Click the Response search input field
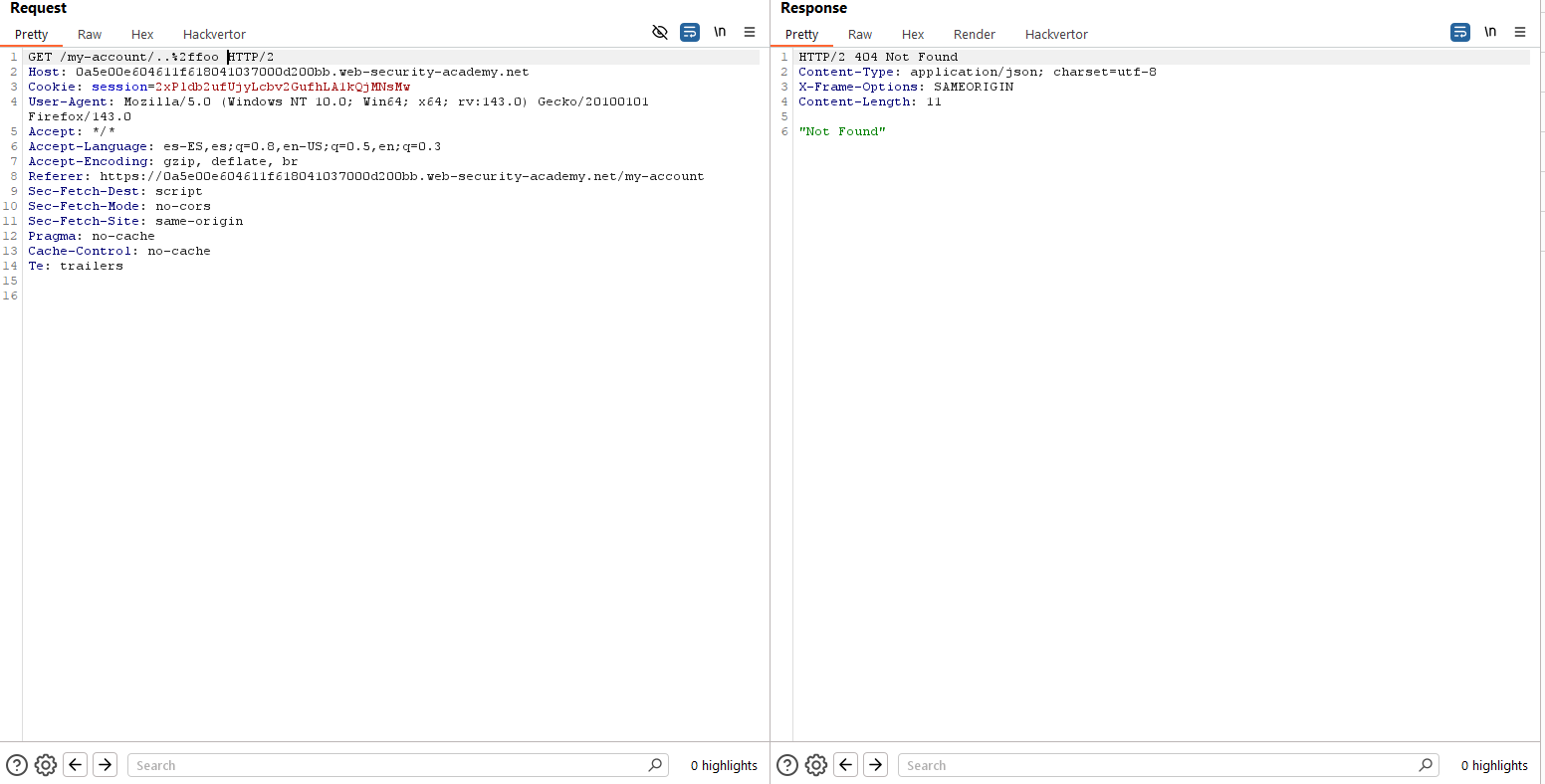Image resolution: width=1545 pixels, height=784 pixels. (1159, 765)
